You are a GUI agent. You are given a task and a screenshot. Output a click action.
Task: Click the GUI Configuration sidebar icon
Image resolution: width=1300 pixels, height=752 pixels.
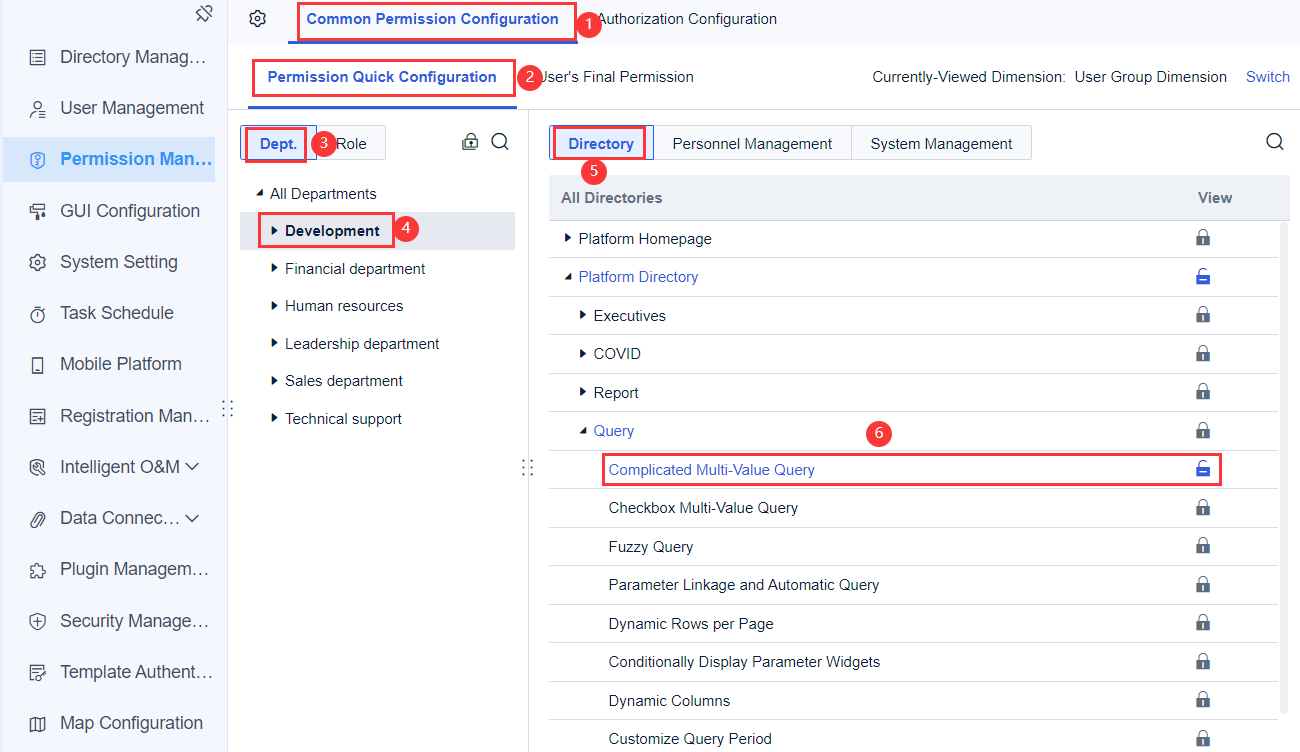pos(38,210)
